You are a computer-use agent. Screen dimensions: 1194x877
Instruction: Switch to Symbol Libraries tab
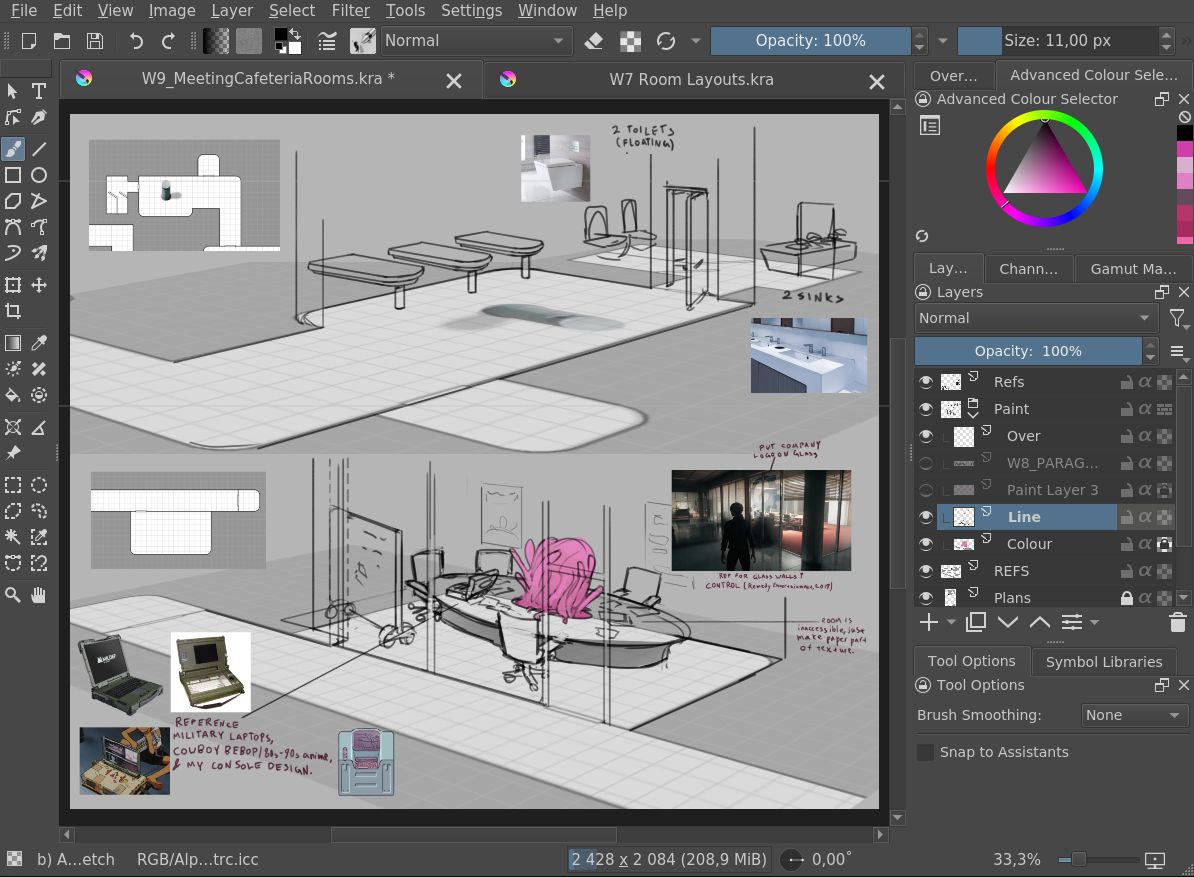click(1103, 662)
